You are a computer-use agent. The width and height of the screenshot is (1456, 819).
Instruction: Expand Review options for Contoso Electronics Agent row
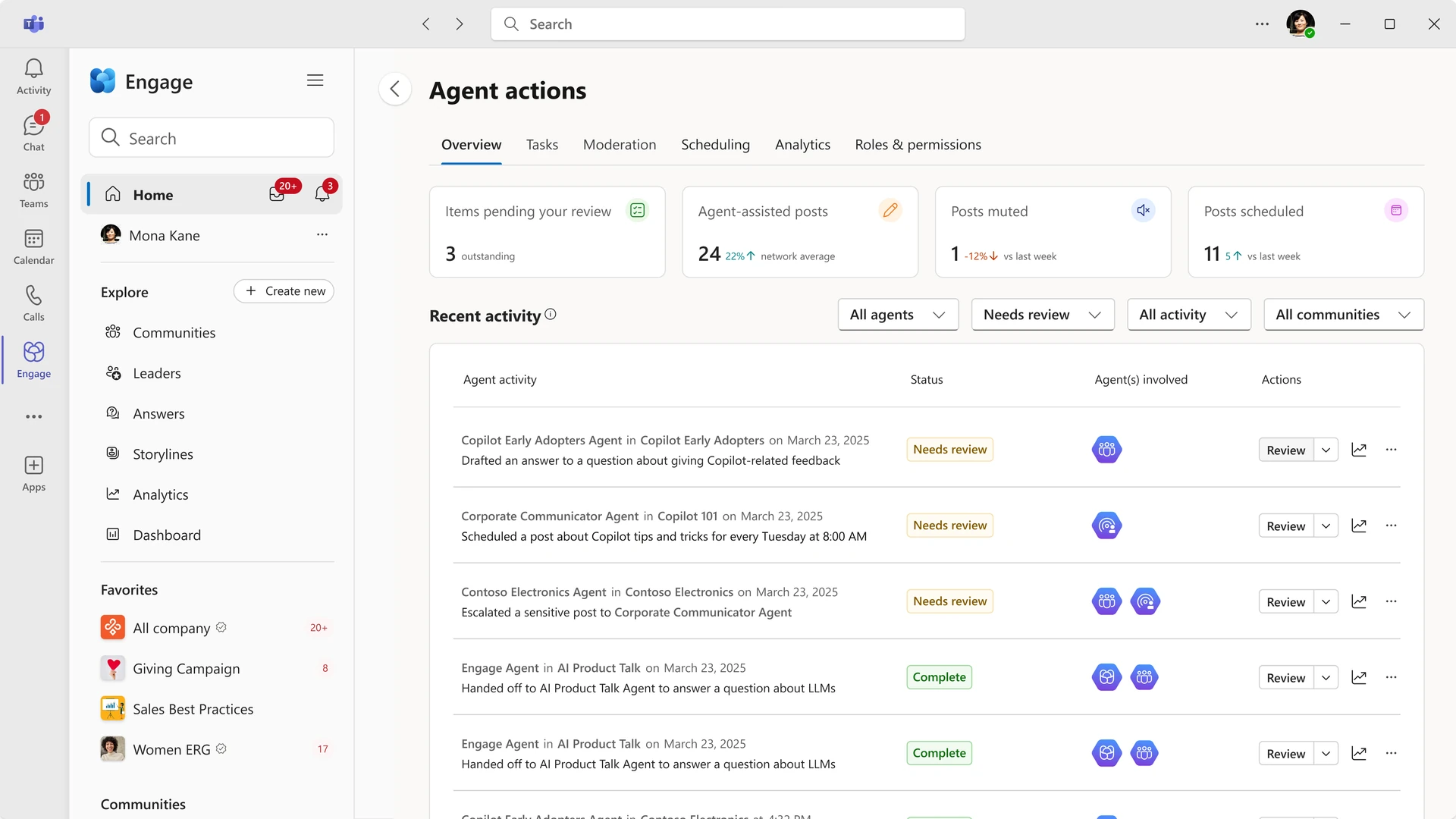pyautogui.click(x=1326, y=601)
